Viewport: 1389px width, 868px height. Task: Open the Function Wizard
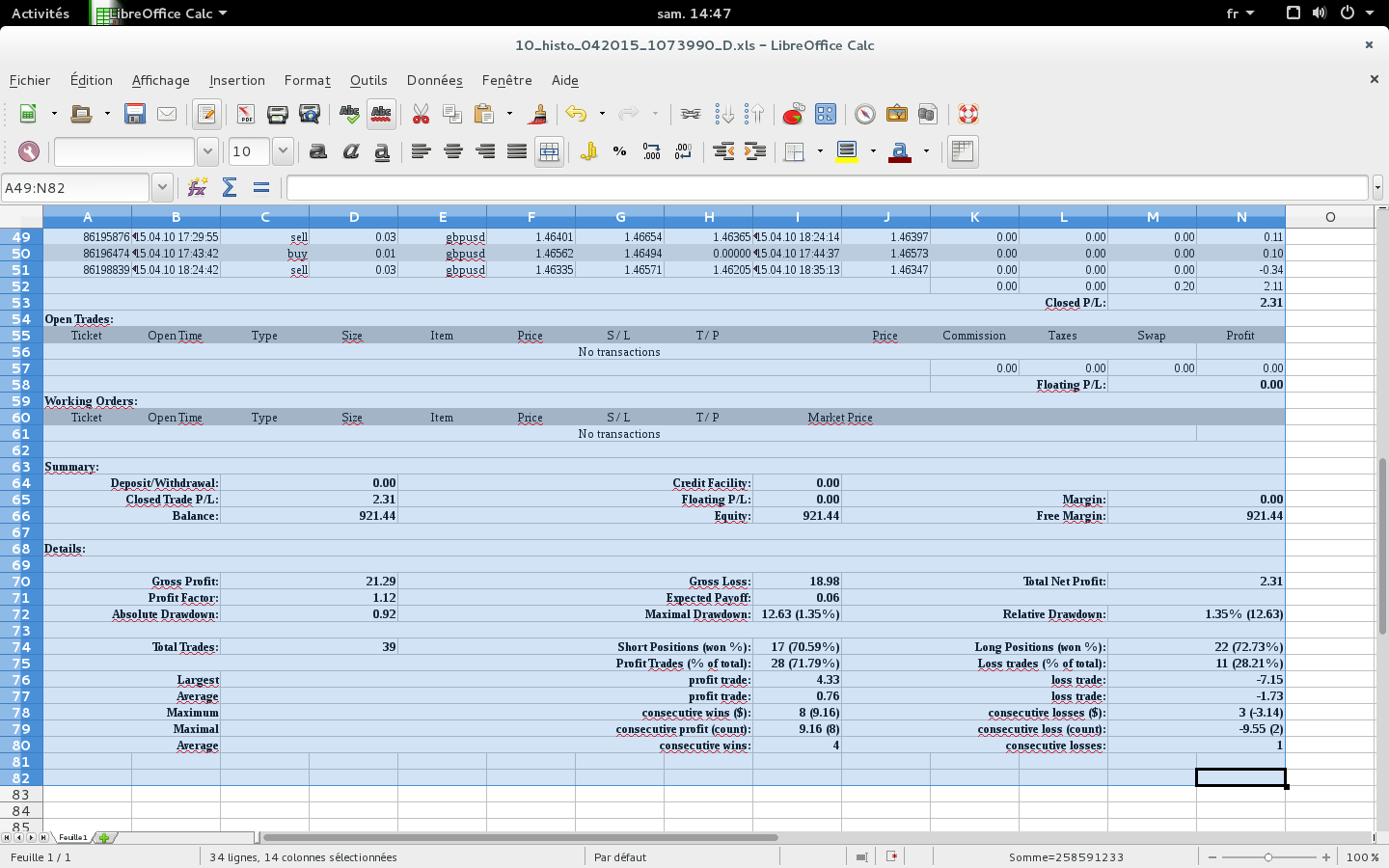click(198, 187)
